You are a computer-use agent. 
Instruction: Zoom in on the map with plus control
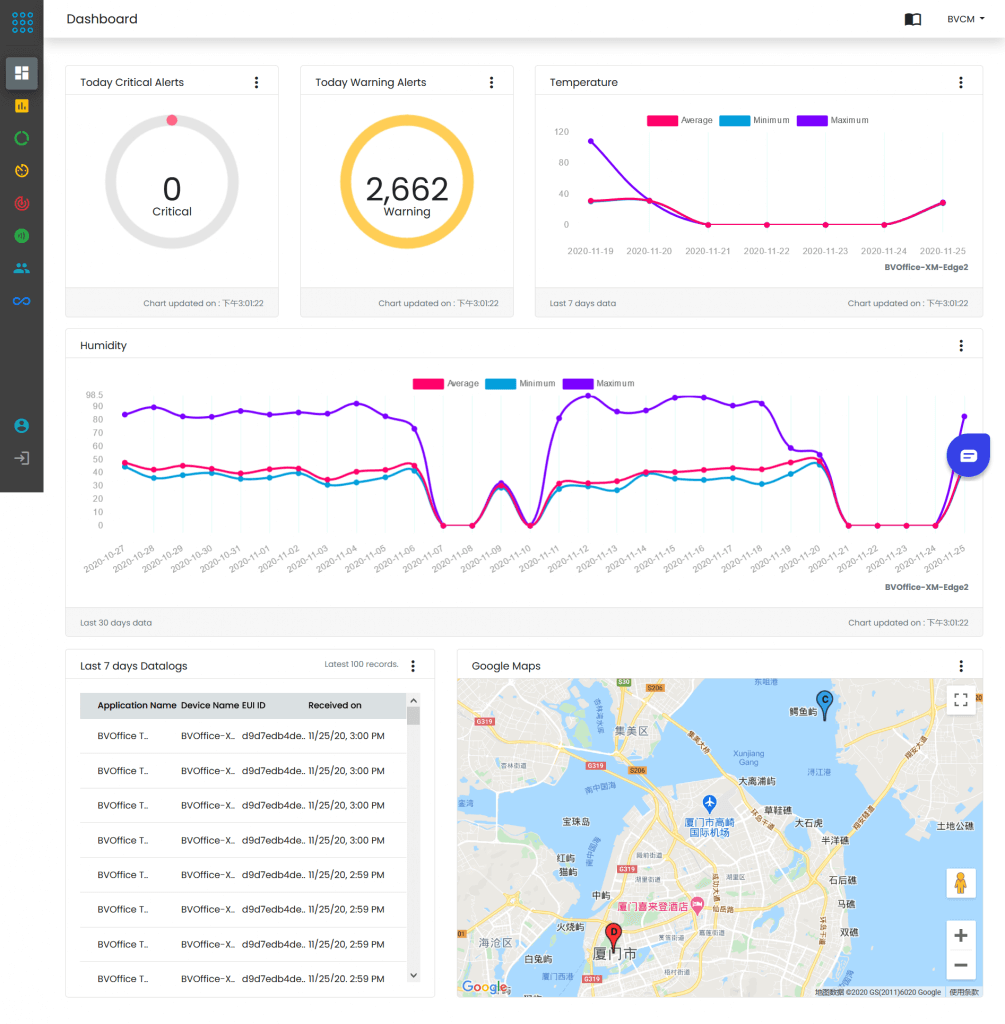(x=960, y=935)
